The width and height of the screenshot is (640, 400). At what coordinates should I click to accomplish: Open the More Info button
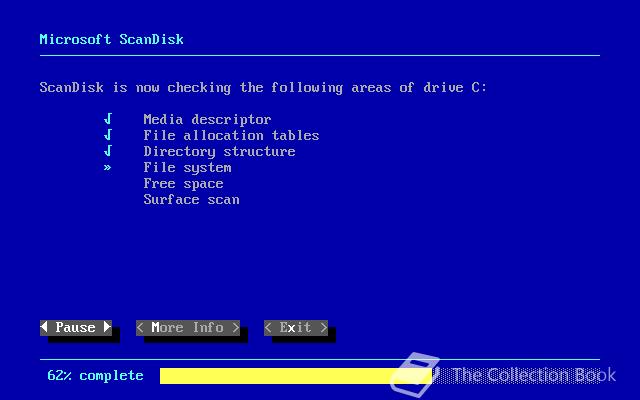188,328
